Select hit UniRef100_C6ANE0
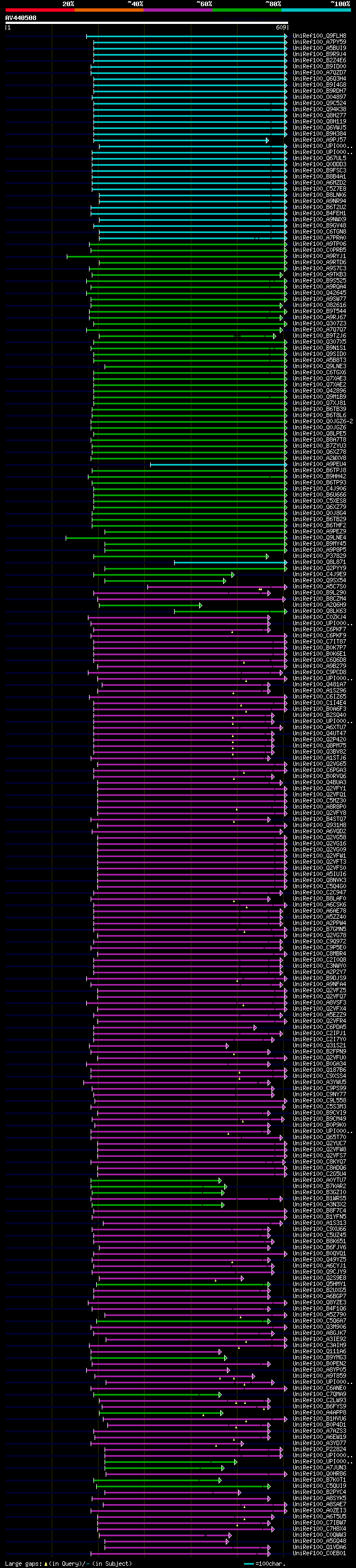Image resolution: width=356 pixels, height=1568 pixels. click(319, 1388)
